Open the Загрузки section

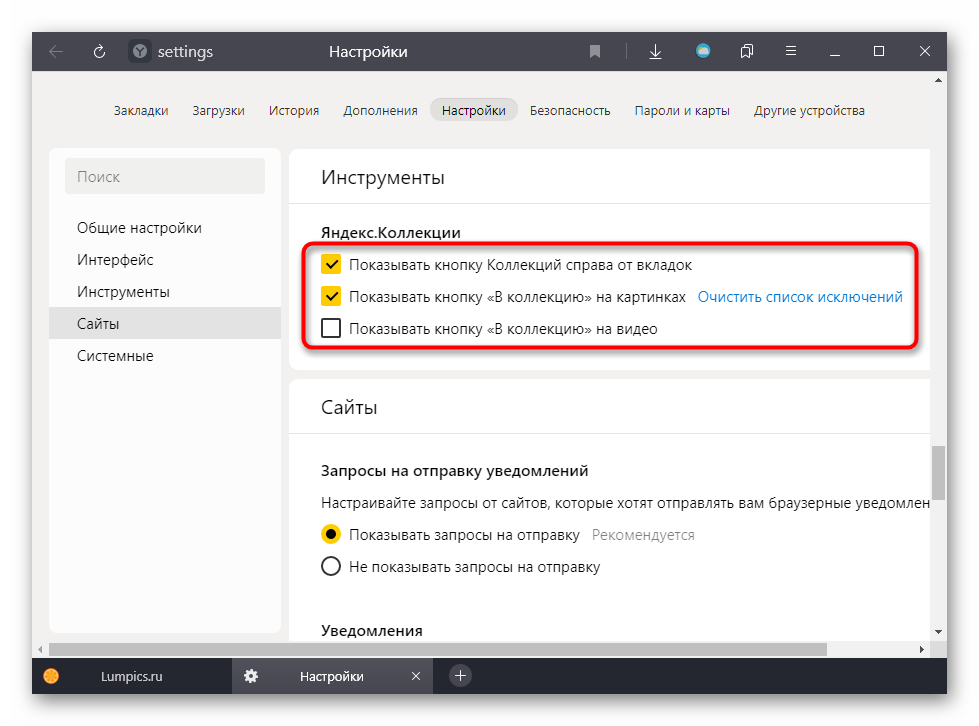(219, 110)
